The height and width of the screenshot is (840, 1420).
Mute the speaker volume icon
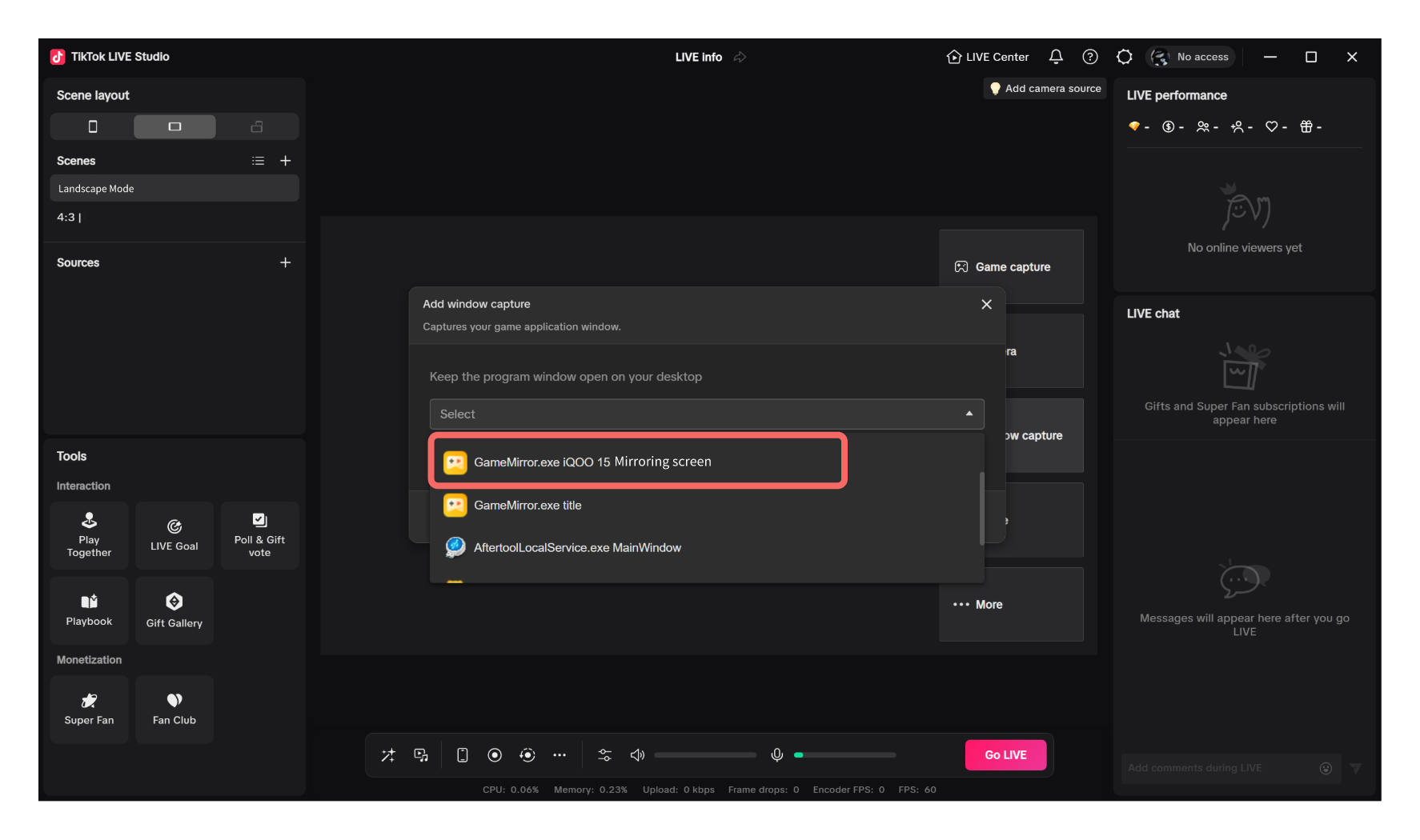pos(637,755)
